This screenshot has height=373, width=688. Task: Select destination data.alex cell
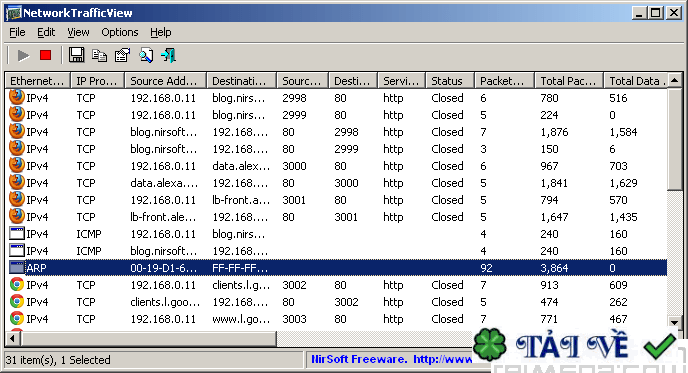click(241, 166)
